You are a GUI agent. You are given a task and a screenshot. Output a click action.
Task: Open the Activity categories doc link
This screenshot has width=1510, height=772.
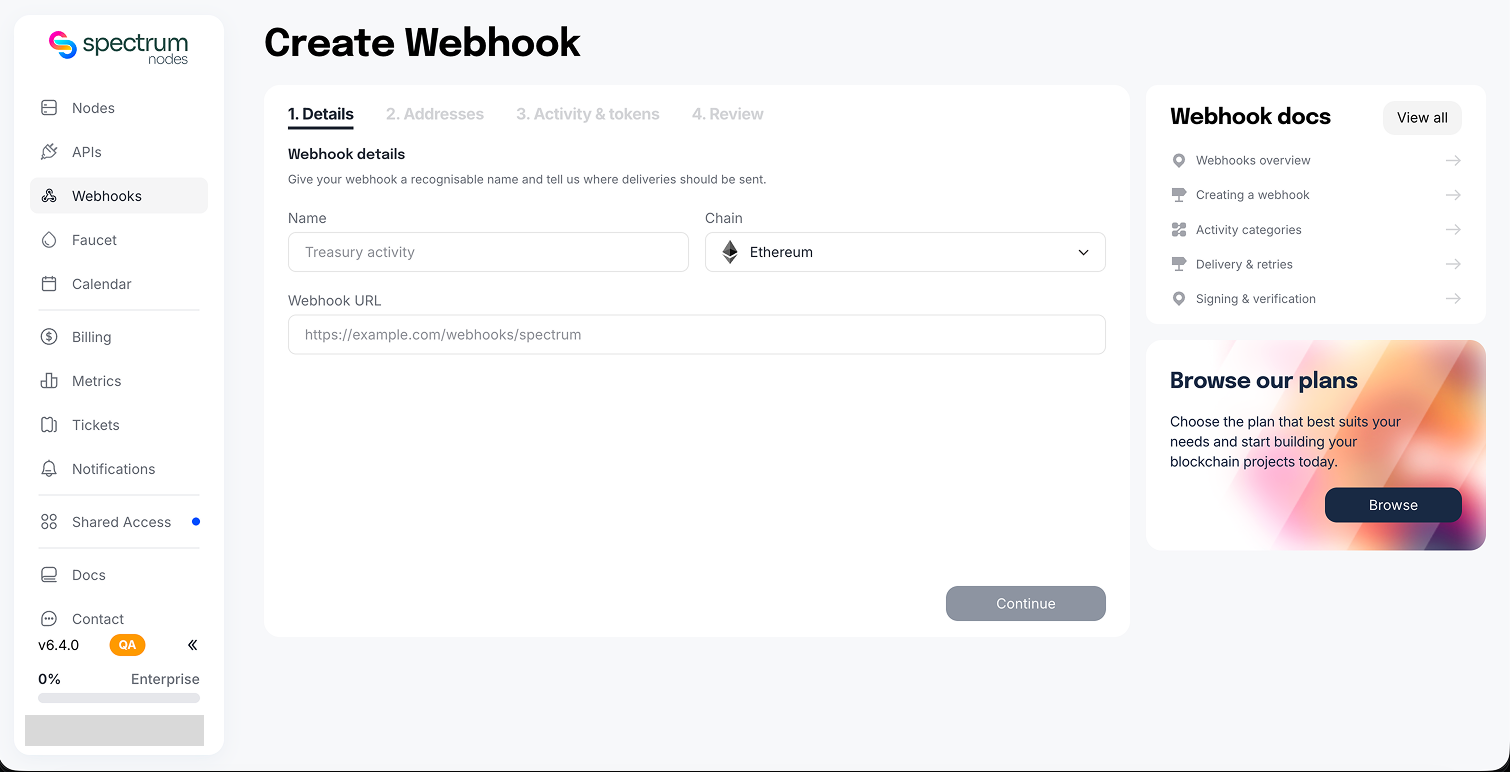pyautogui.click(x=1316, y=230)
